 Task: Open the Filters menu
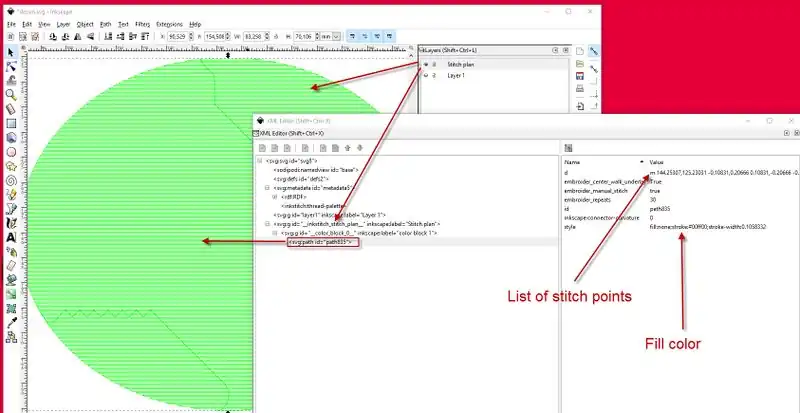(143, 24)
